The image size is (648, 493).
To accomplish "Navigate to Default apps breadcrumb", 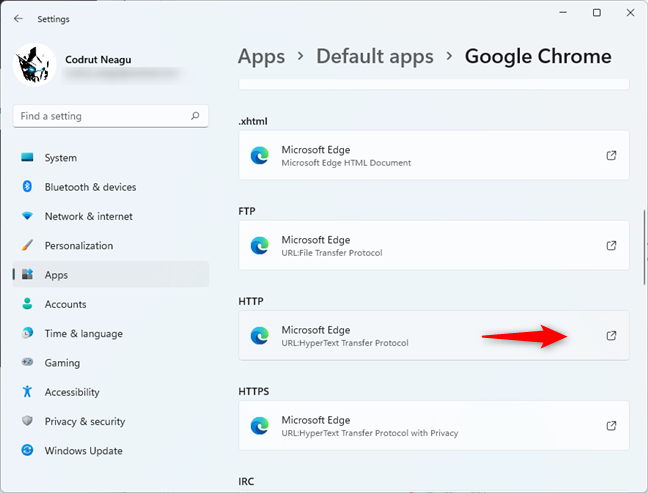I will click(x=375, y=56).
